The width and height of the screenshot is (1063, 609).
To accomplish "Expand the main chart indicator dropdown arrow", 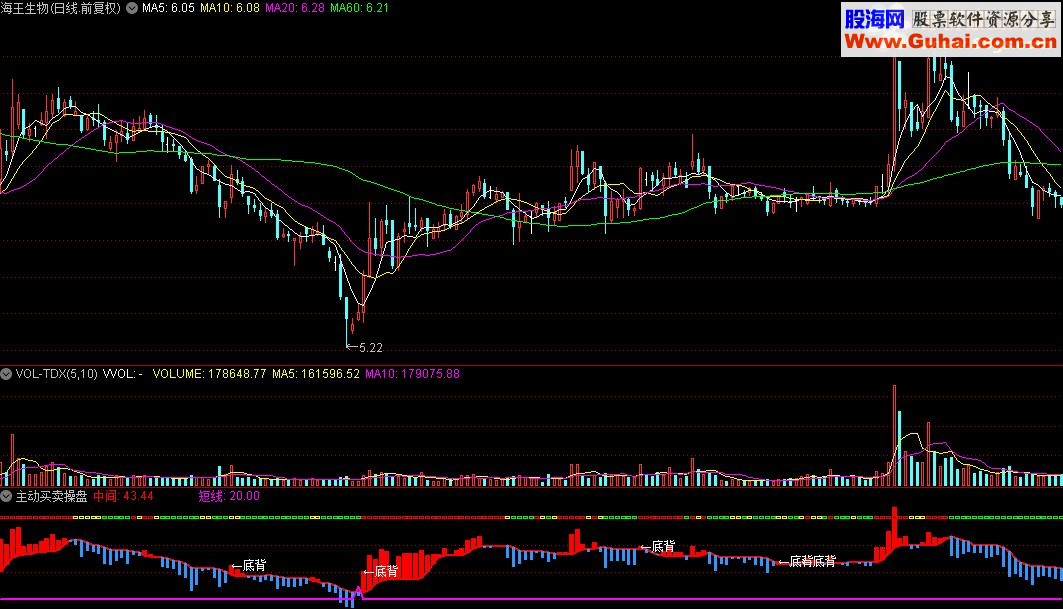I will tap(132, 8).
